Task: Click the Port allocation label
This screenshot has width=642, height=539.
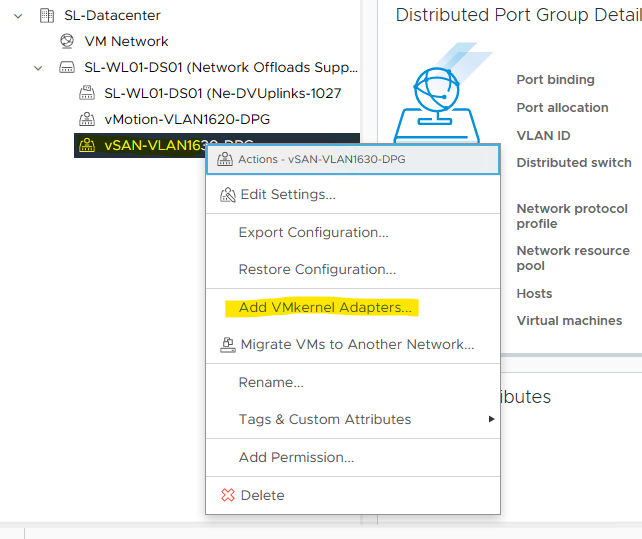Action: point(562,108)
